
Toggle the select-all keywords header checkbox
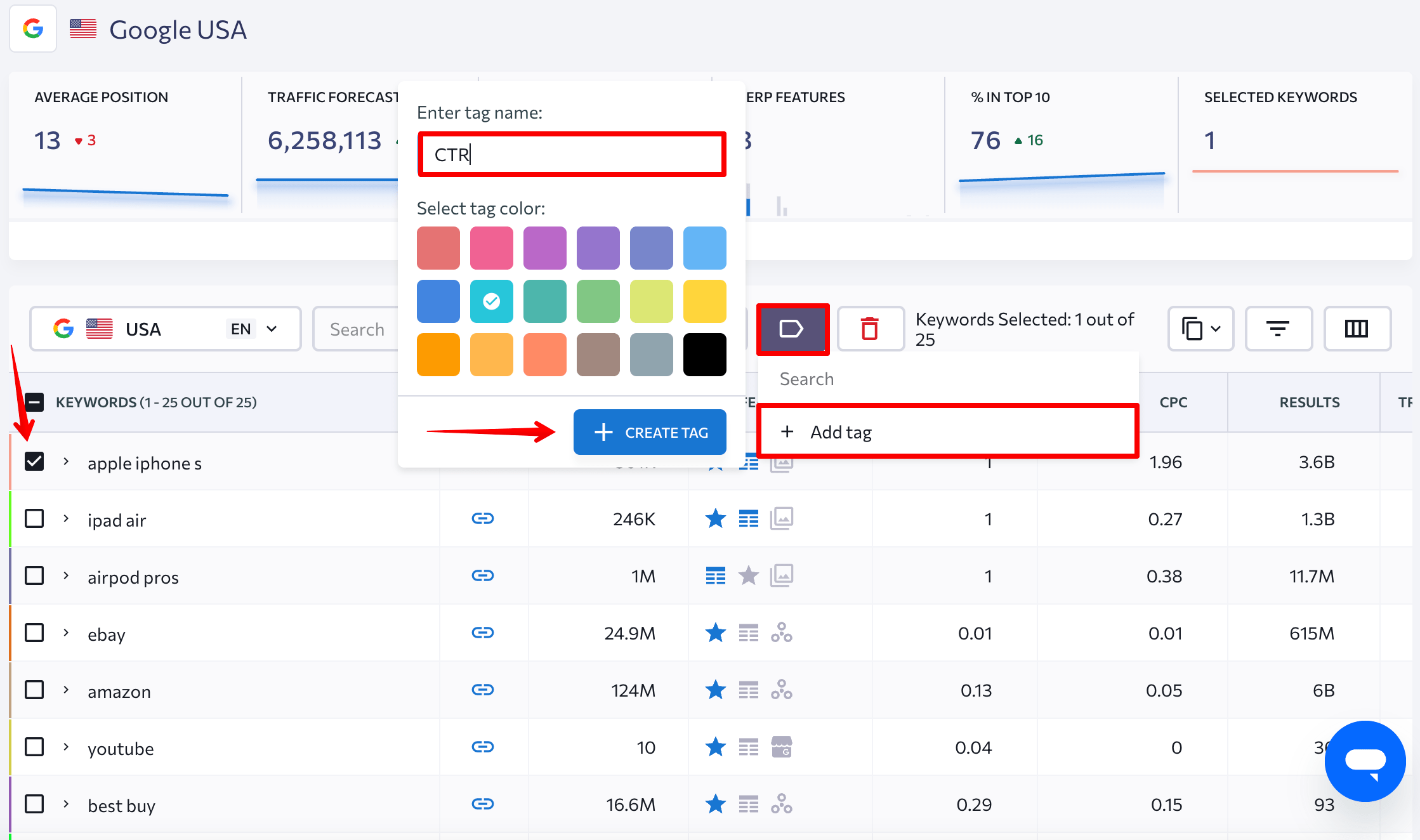34,402
